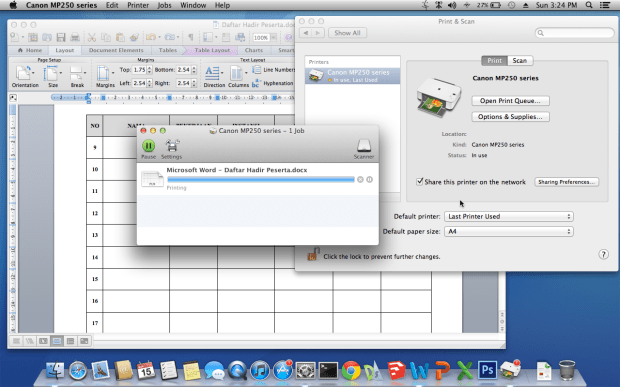Viewport: 620px width, 387px height.
Task: Switch to the Home ribbon tab
Action: pos(30,50)
